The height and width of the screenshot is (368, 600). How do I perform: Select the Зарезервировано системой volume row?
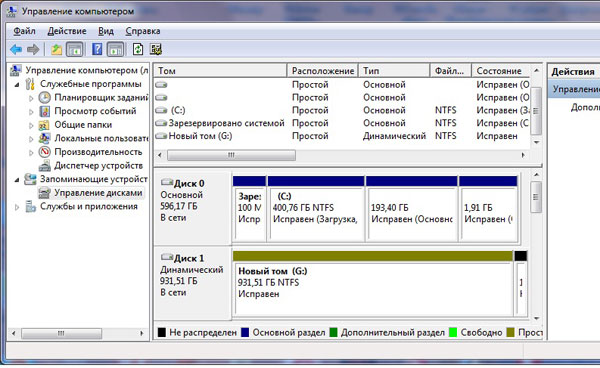coord(343,123)
